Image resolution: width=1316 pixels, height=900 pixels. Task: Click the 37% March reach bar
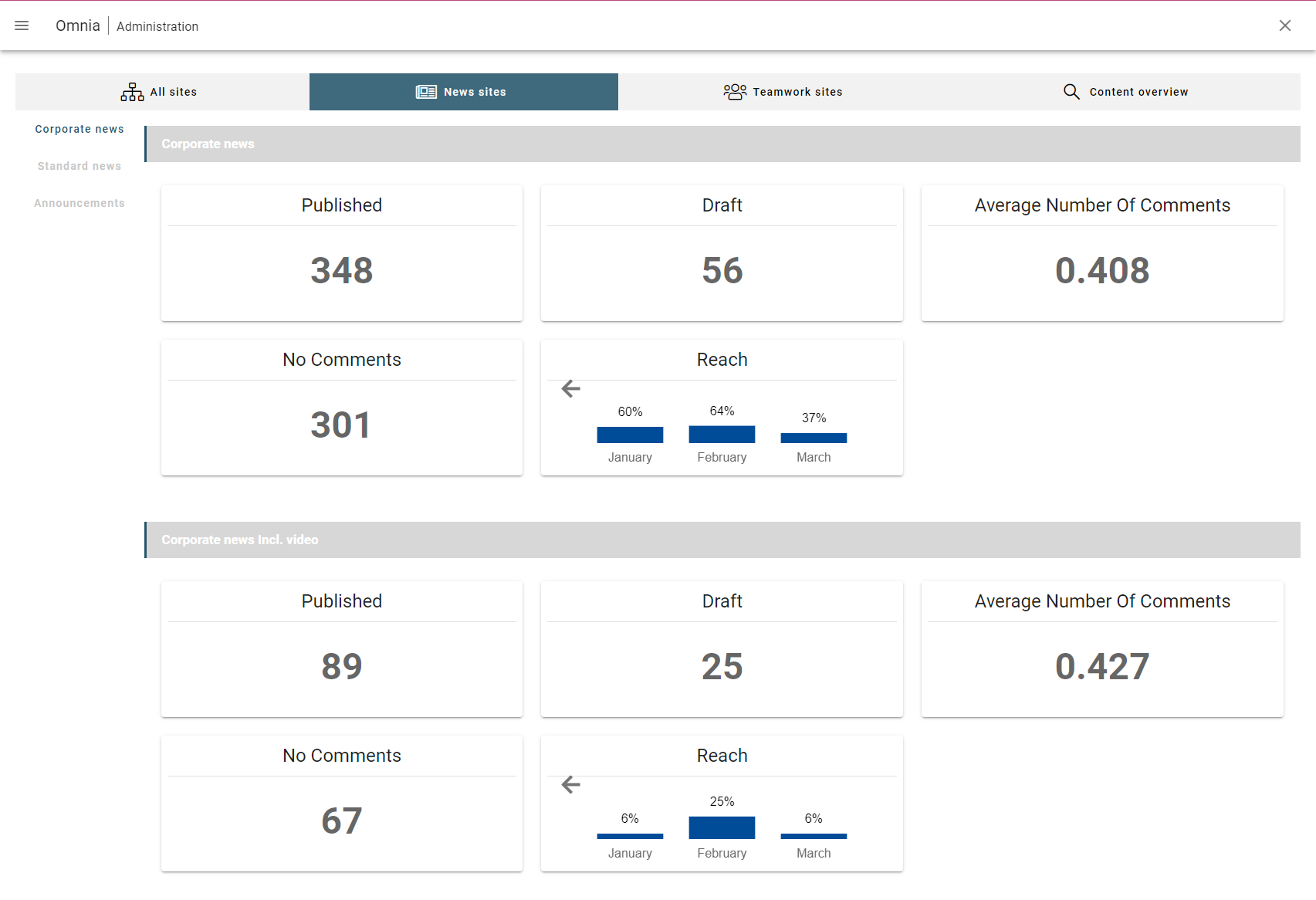click(x=814, y=438)
